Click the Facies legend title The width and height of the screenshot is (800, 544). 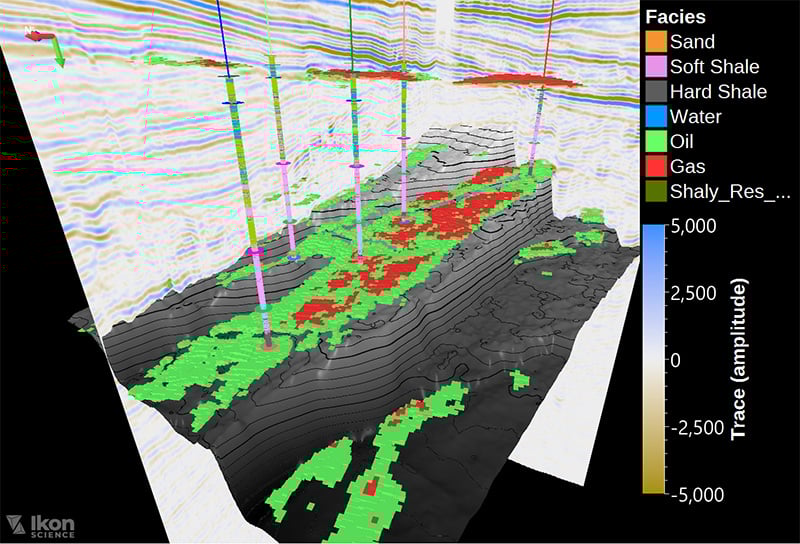click(676, 17)
